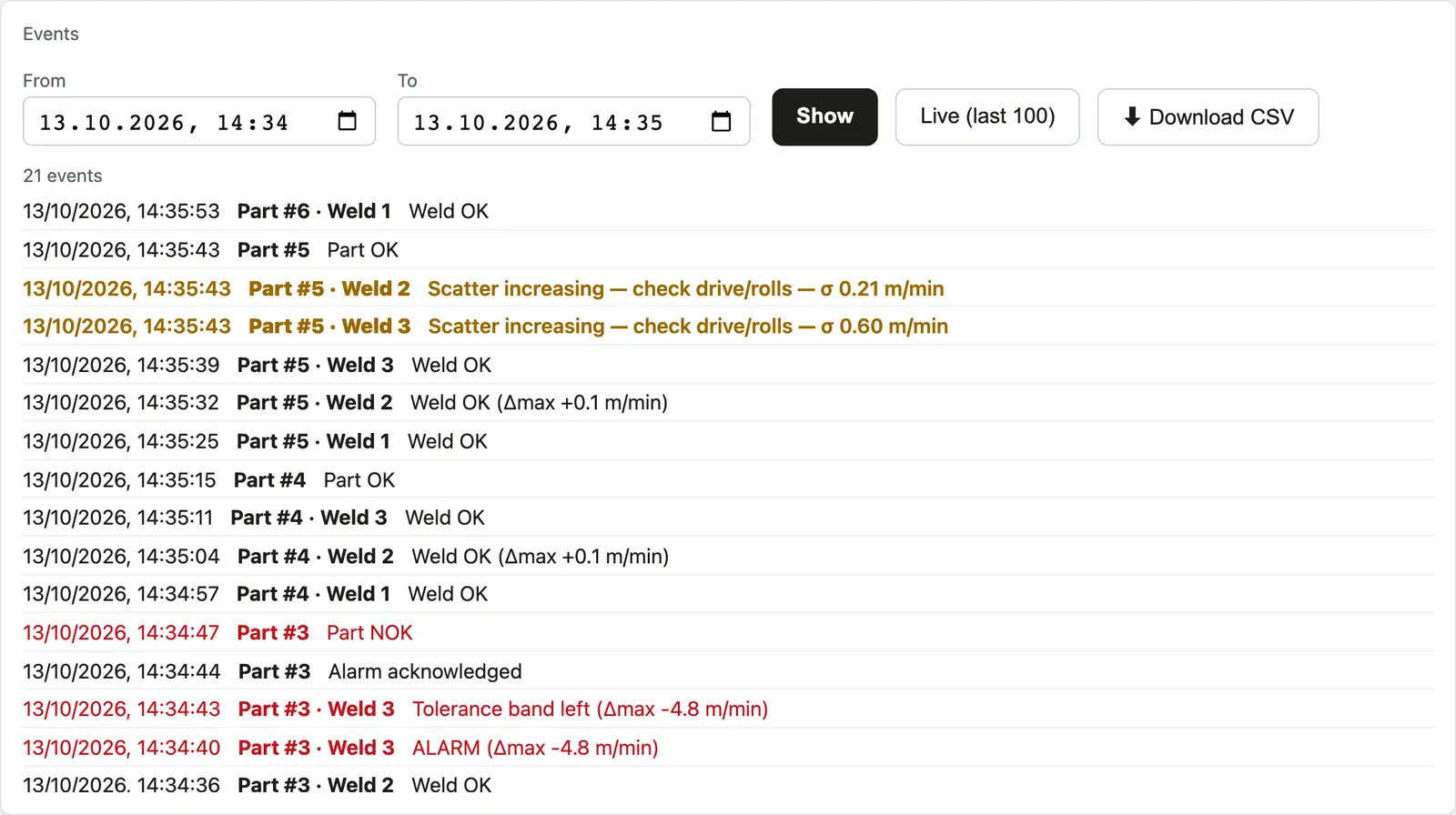Screen dimensions: 1456x815
Task: Click the Tolerance band left event
Action: [728, 709]
